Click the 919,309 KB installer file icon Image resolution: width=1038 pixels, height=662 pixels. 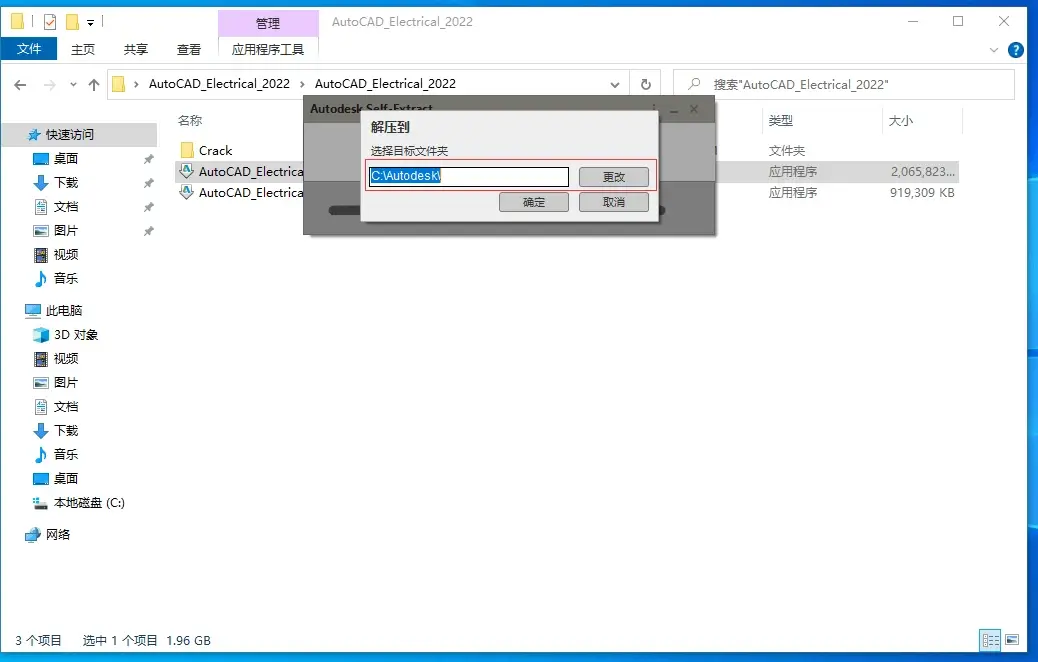click(x=187, y=192)
